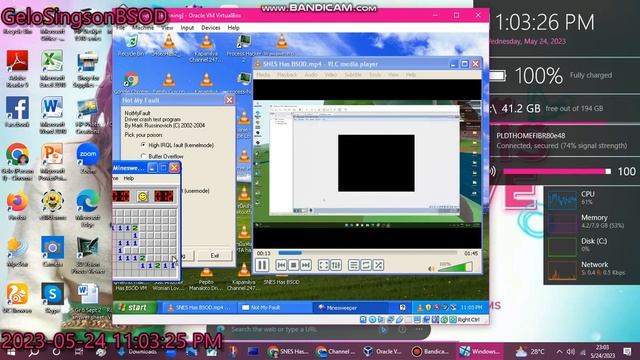This screenshot has height=360, width=640.
Task: Open VirtualBox Help menu
Action: click(233, 28)
